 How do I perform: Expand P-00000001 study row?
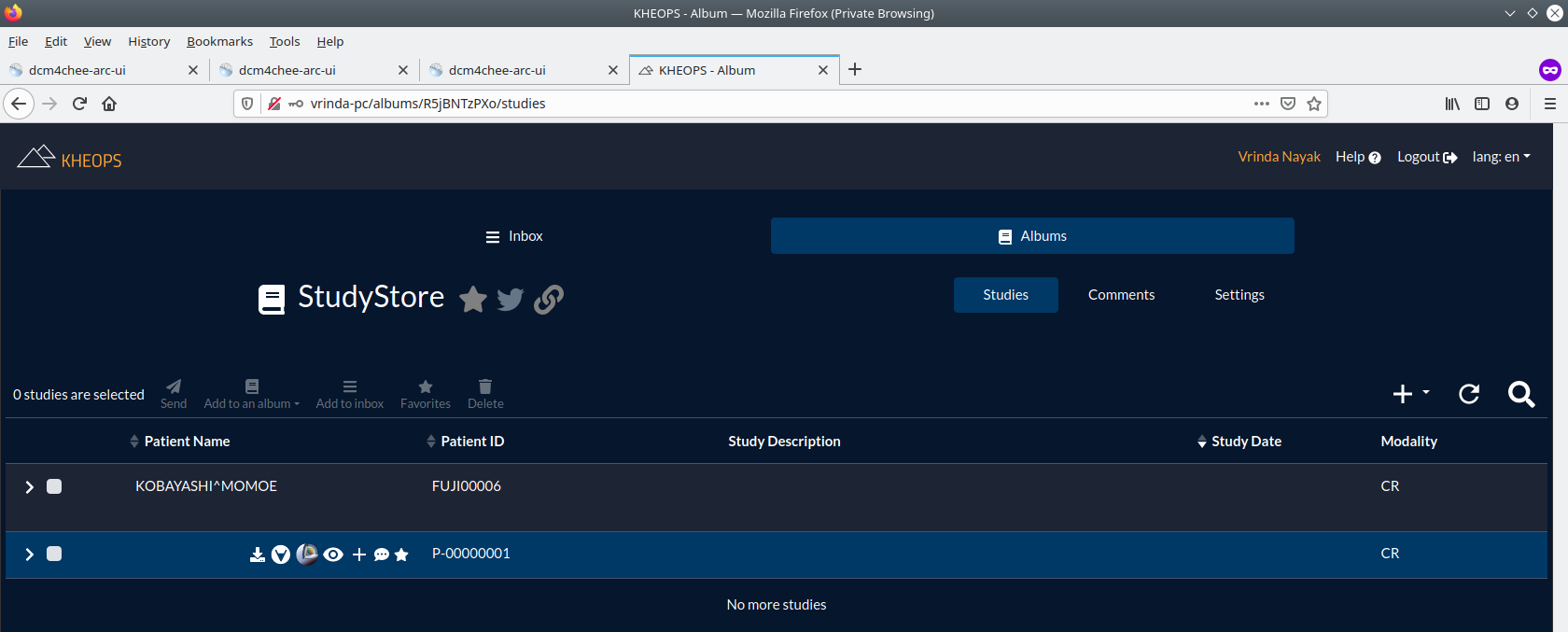(29, 554)
